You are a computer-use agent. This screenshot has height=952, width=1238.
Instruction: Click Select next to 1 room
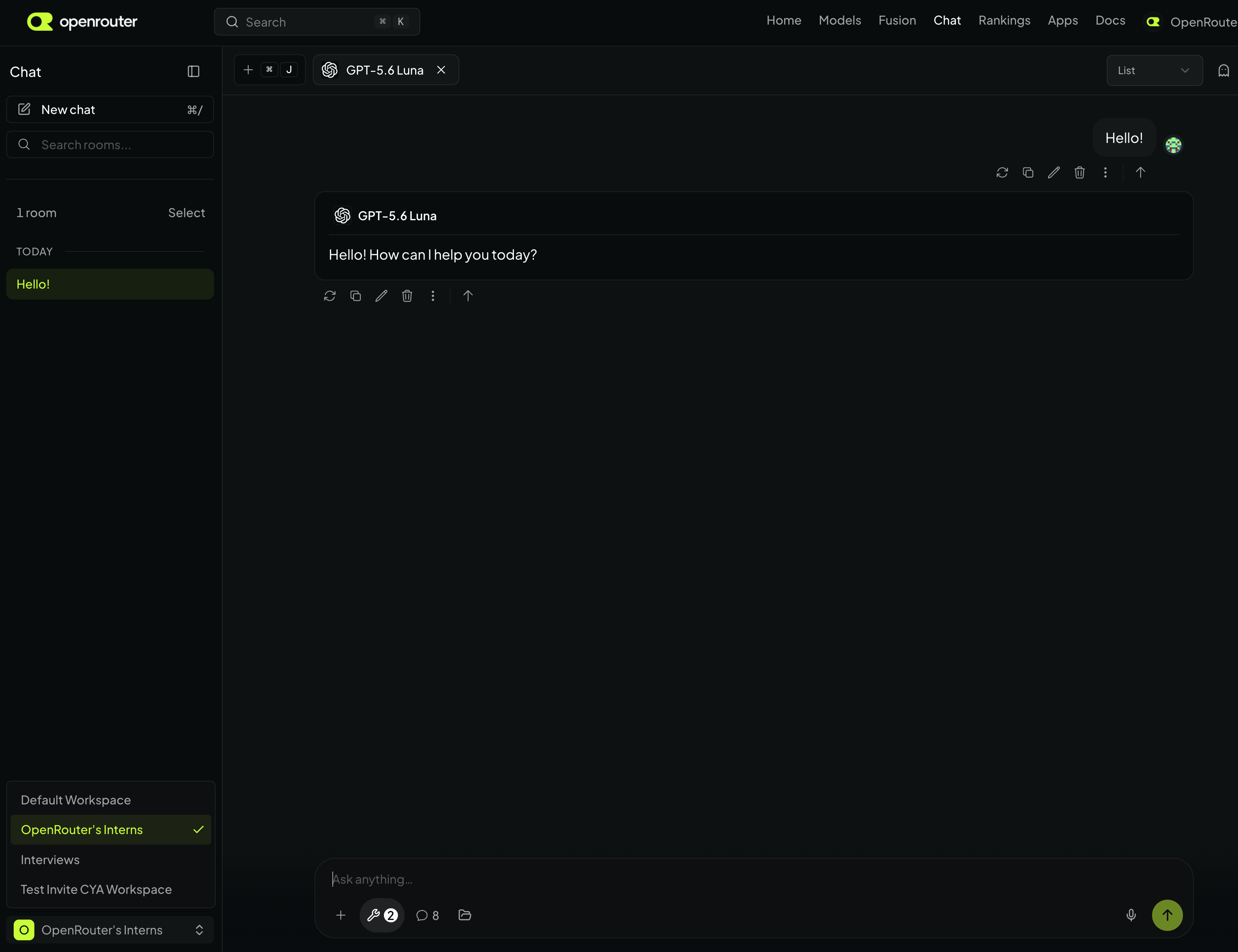coord(186,213)
